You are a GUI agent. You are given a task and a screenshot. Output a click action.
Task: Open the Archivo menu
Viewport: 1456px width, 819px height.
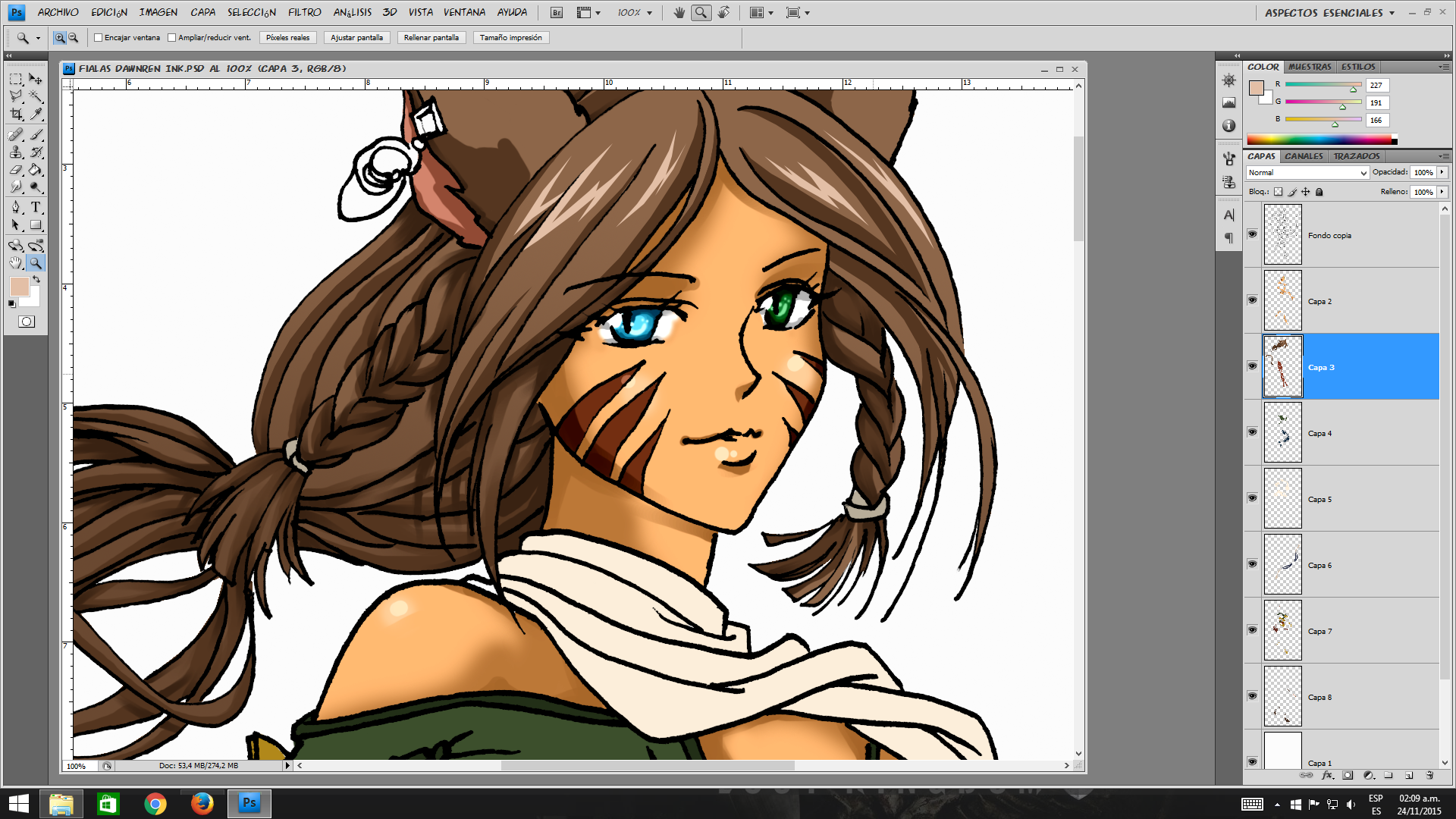[x=58, y=13]
